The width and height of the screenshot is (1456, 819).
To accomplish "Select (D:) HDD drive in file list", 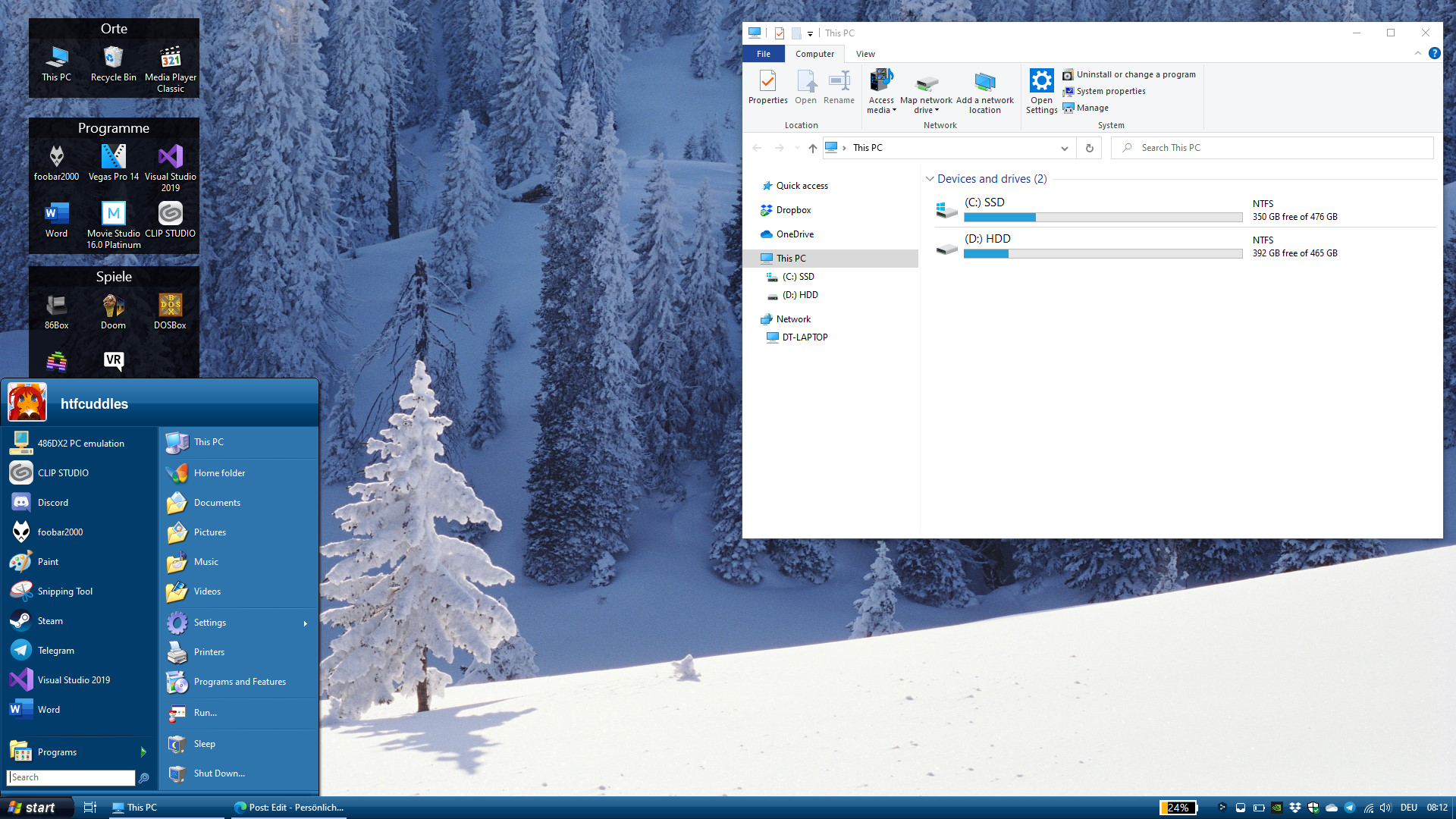I will click(x=1185, y=246).
